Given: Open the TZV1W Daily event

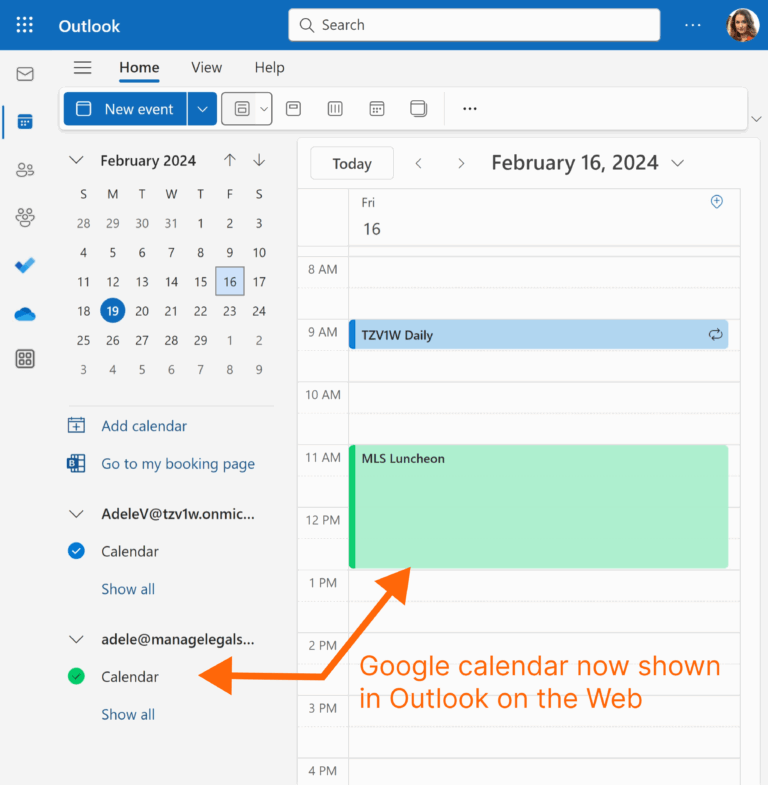Looking at the screenshot, I should (539, 334).
